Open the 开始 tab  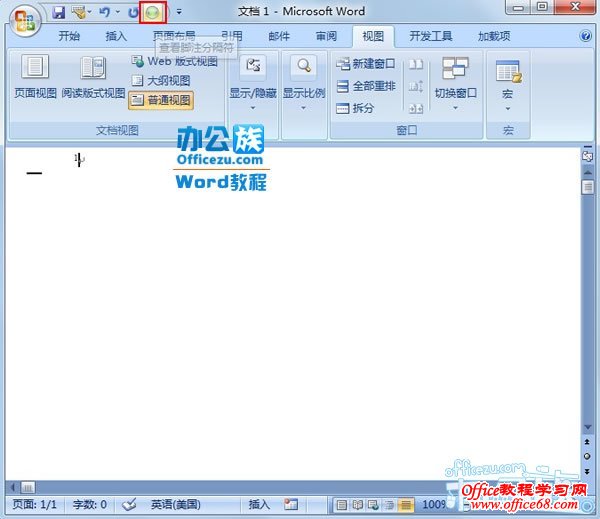[69, 36]
